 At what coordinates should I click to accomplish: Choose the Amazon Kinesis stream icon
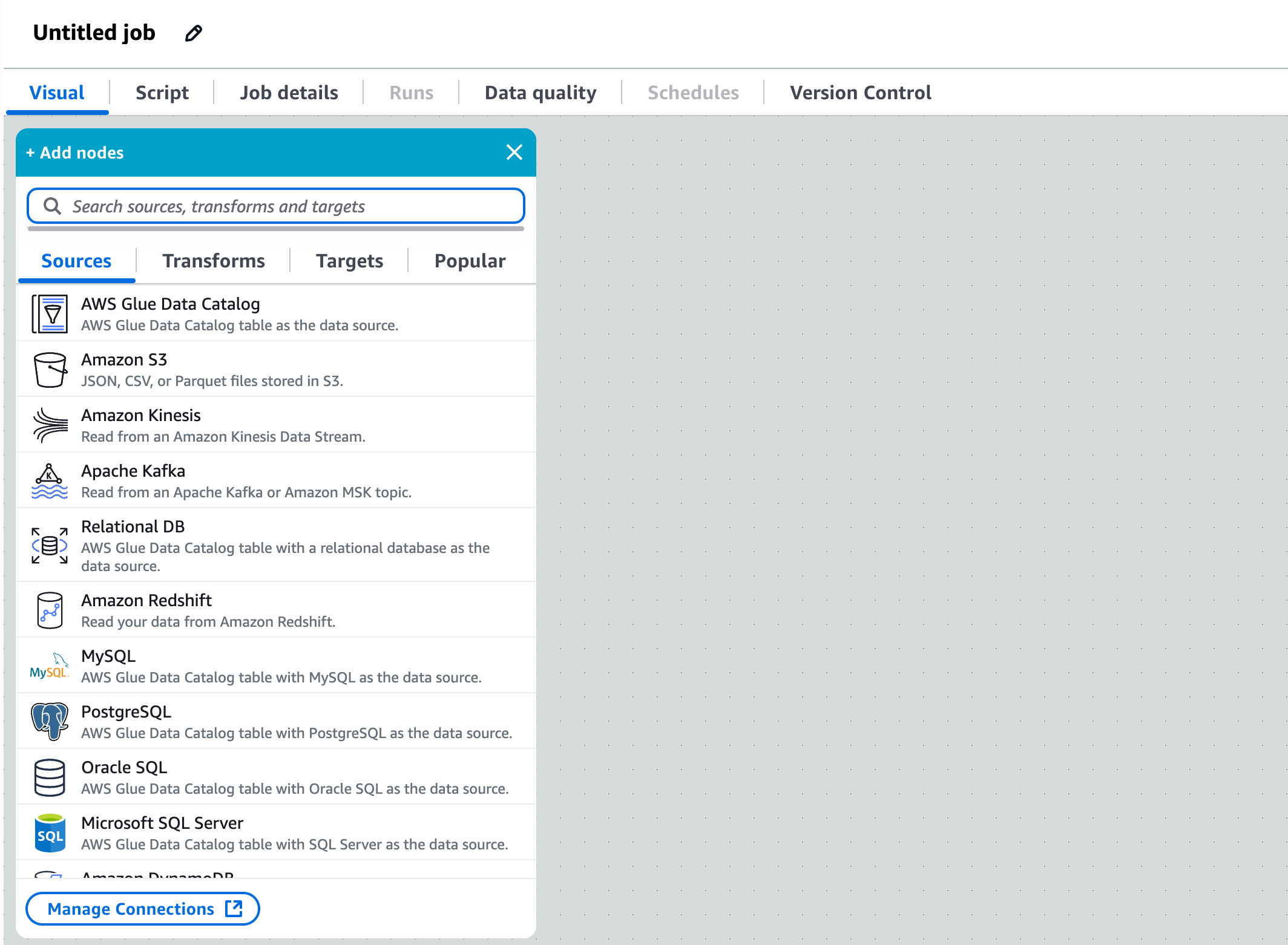tap(50, 425)
